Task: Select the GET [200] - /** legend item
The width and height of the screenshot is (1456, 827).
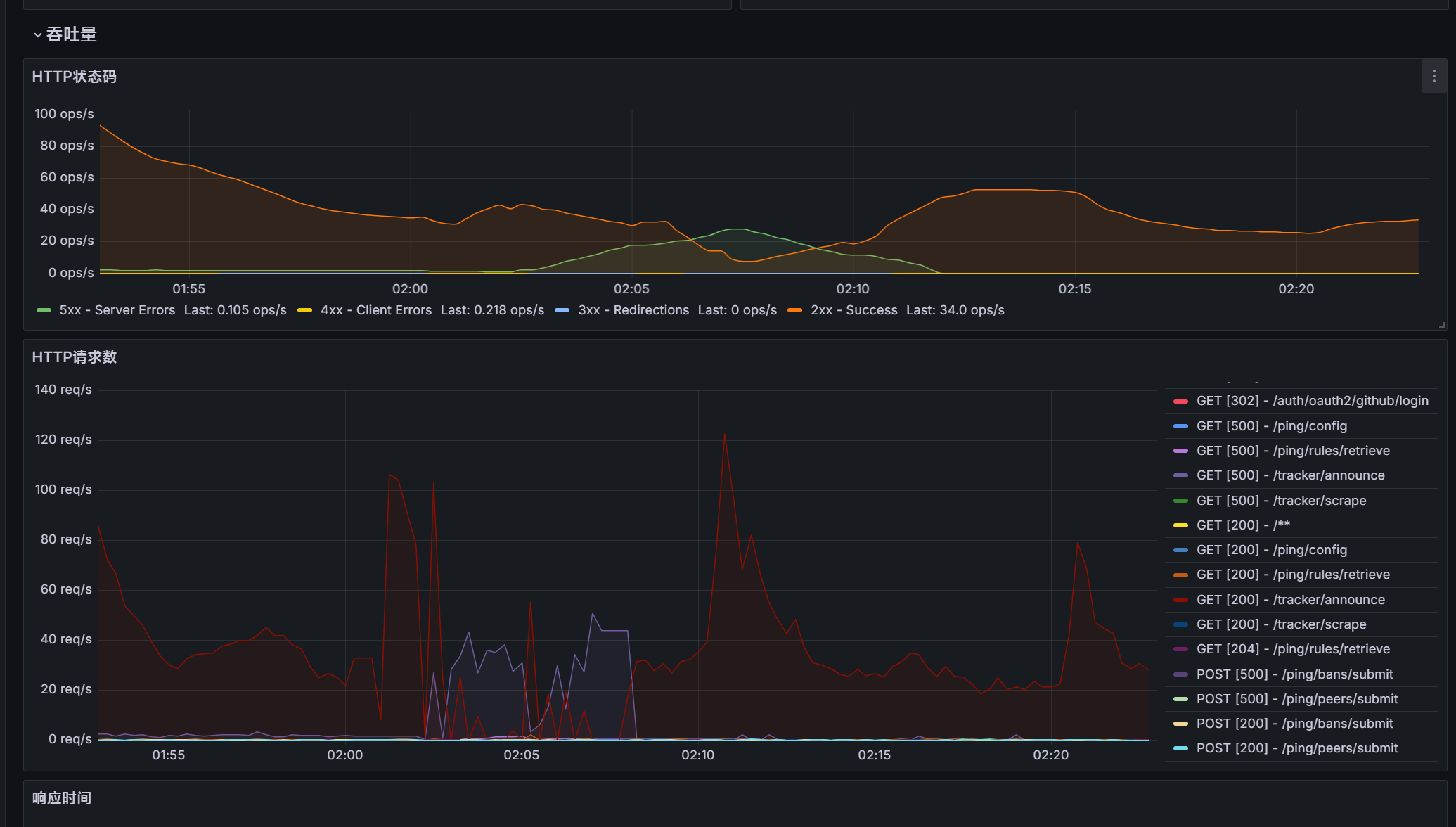Action: [x=1242, y=525]
